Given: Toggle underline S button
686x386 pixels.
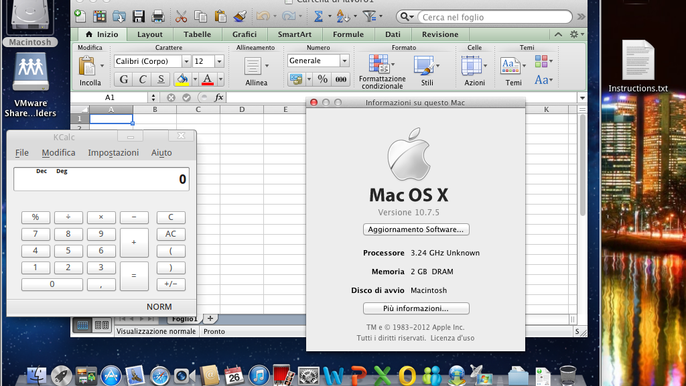Looking at the screenshot, I should click(161, 79).
